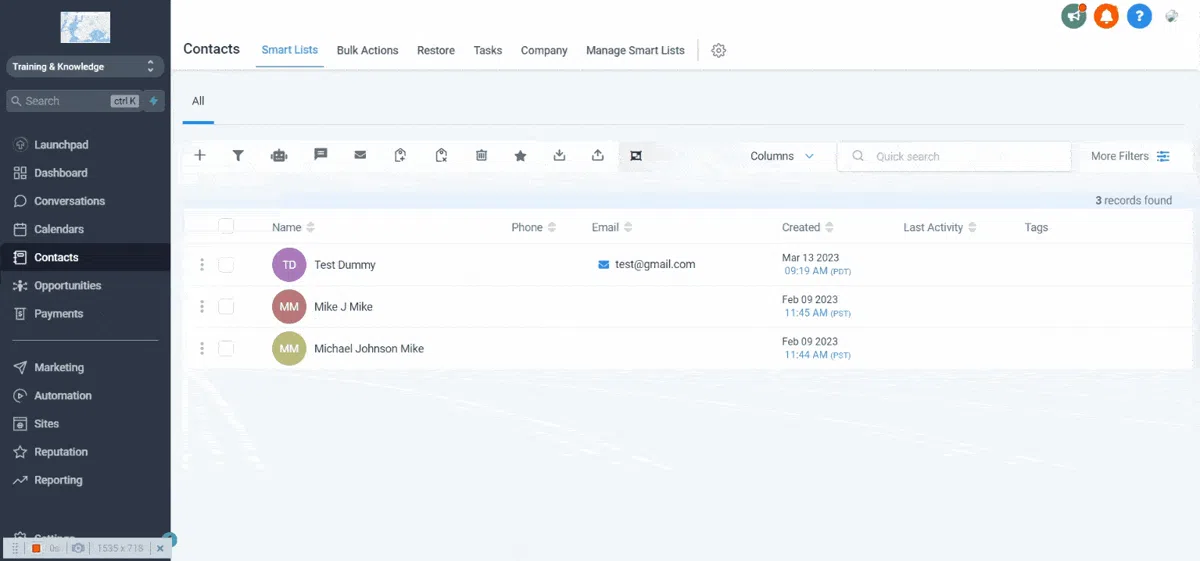Click the lightning bolt quick actions icon
This screenshot has width=1200, height=561.
pyautogui.click(x=154, y=101)
